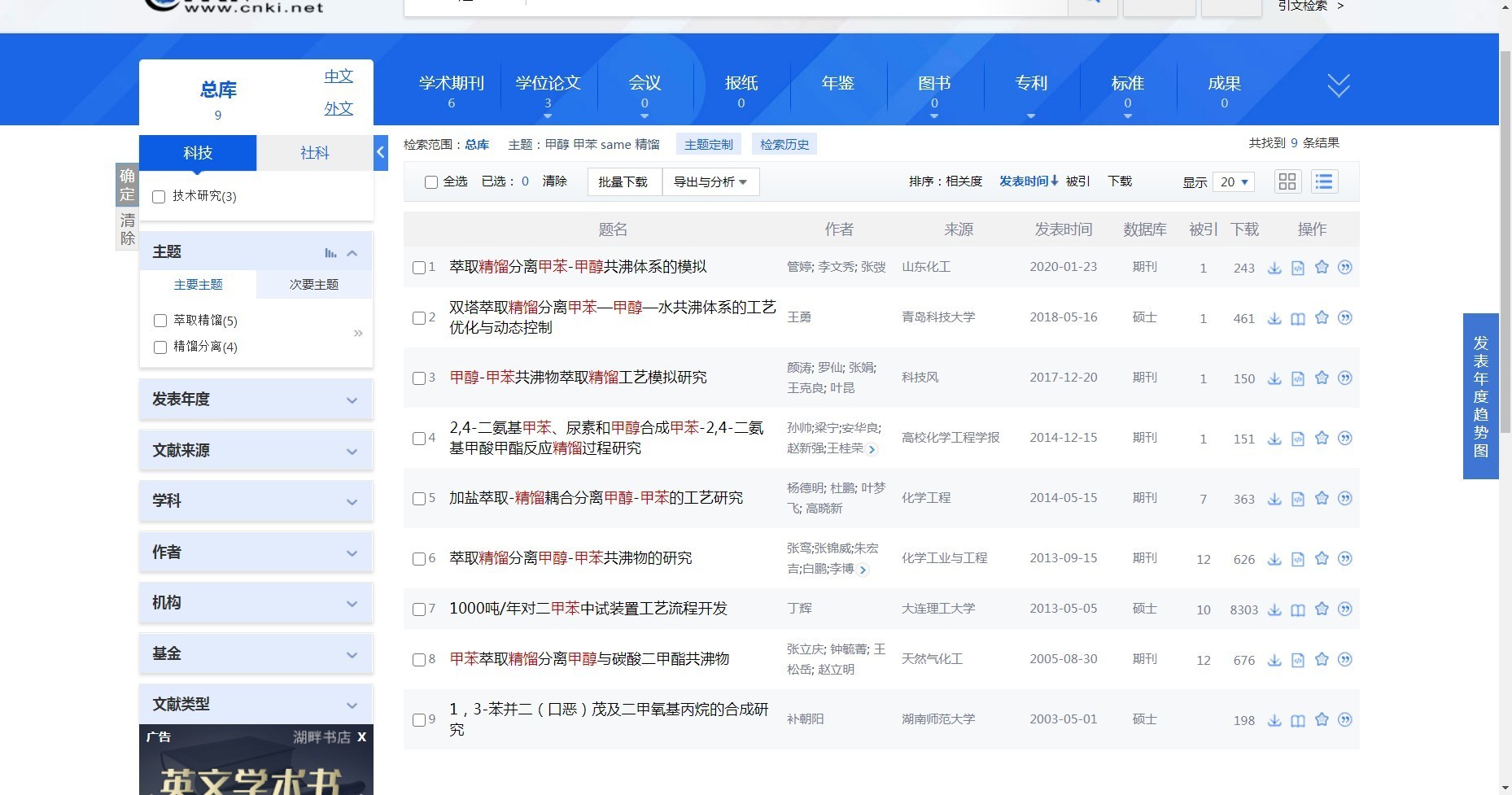Cite the 化学工程 article in row 5

coord(1345,498)
